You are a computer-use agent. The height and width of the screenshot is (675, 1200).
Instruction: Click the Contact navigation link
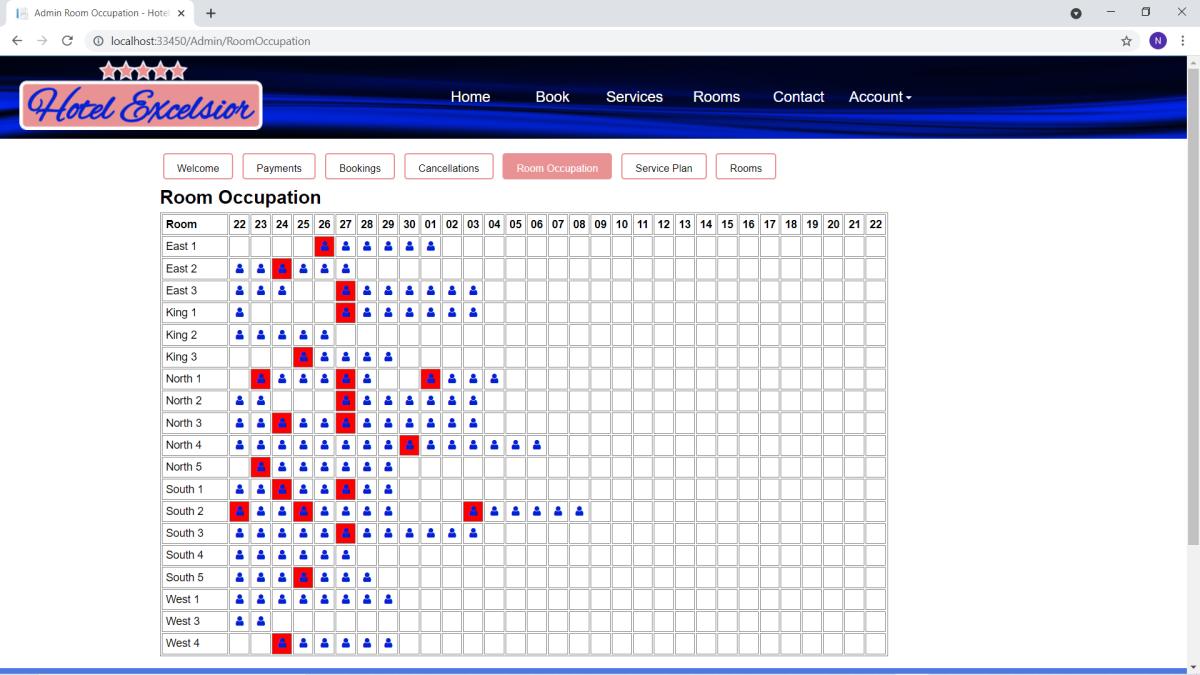click(798, 97)
